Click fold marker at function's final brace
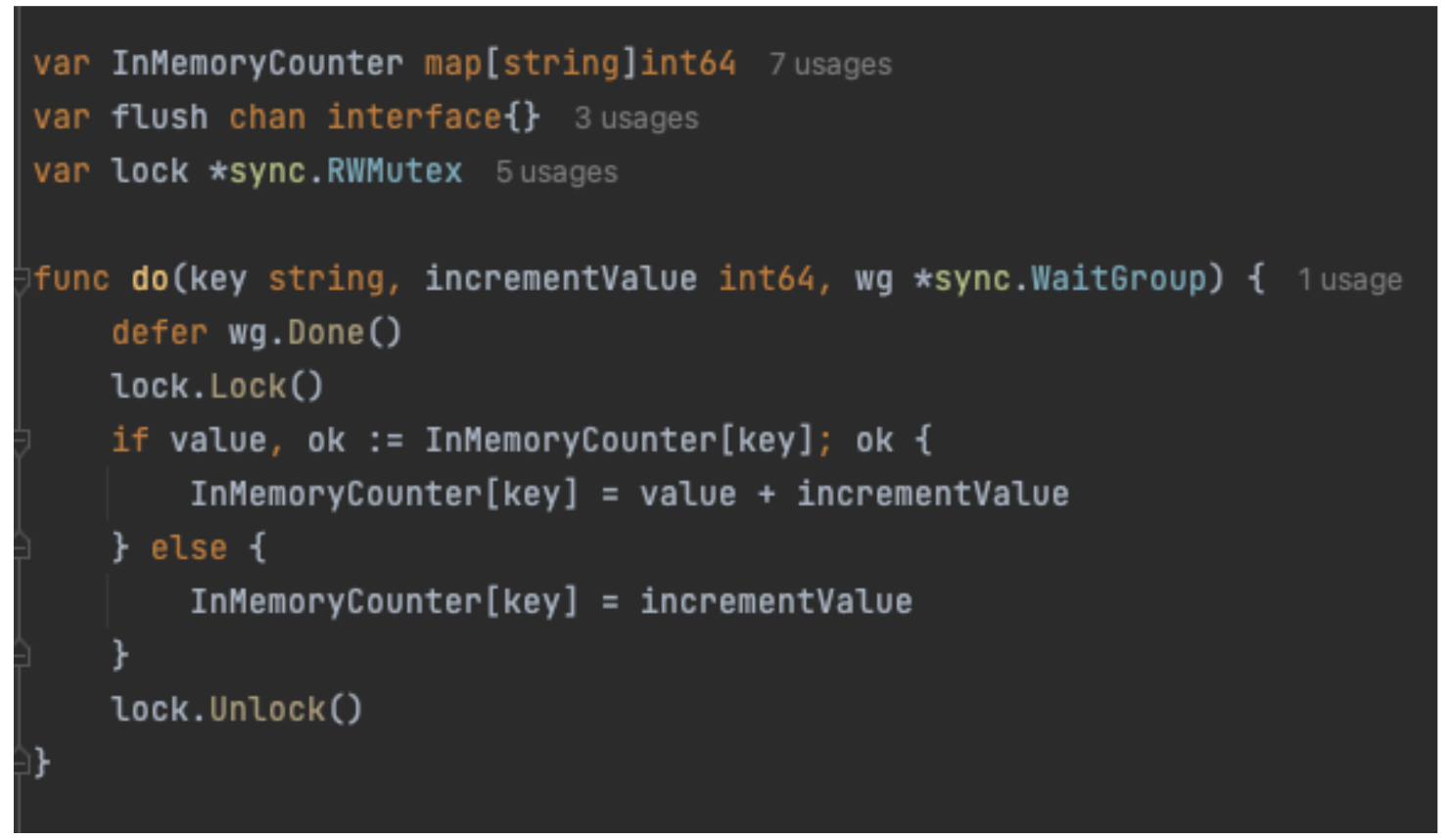1451x840 pixels. pos(22,762)
